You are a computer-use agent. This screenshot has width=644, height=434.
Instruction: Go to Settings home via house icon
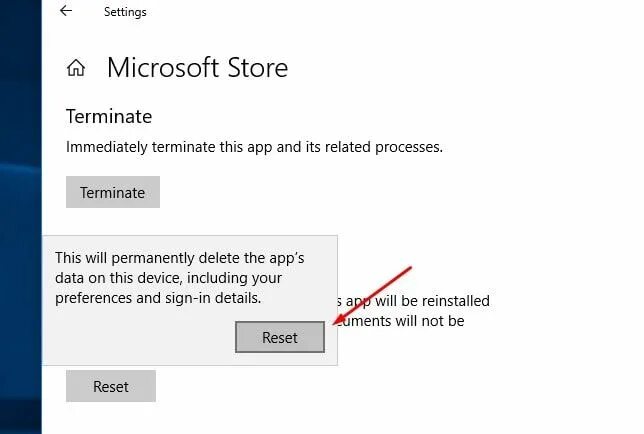(76, 68)
